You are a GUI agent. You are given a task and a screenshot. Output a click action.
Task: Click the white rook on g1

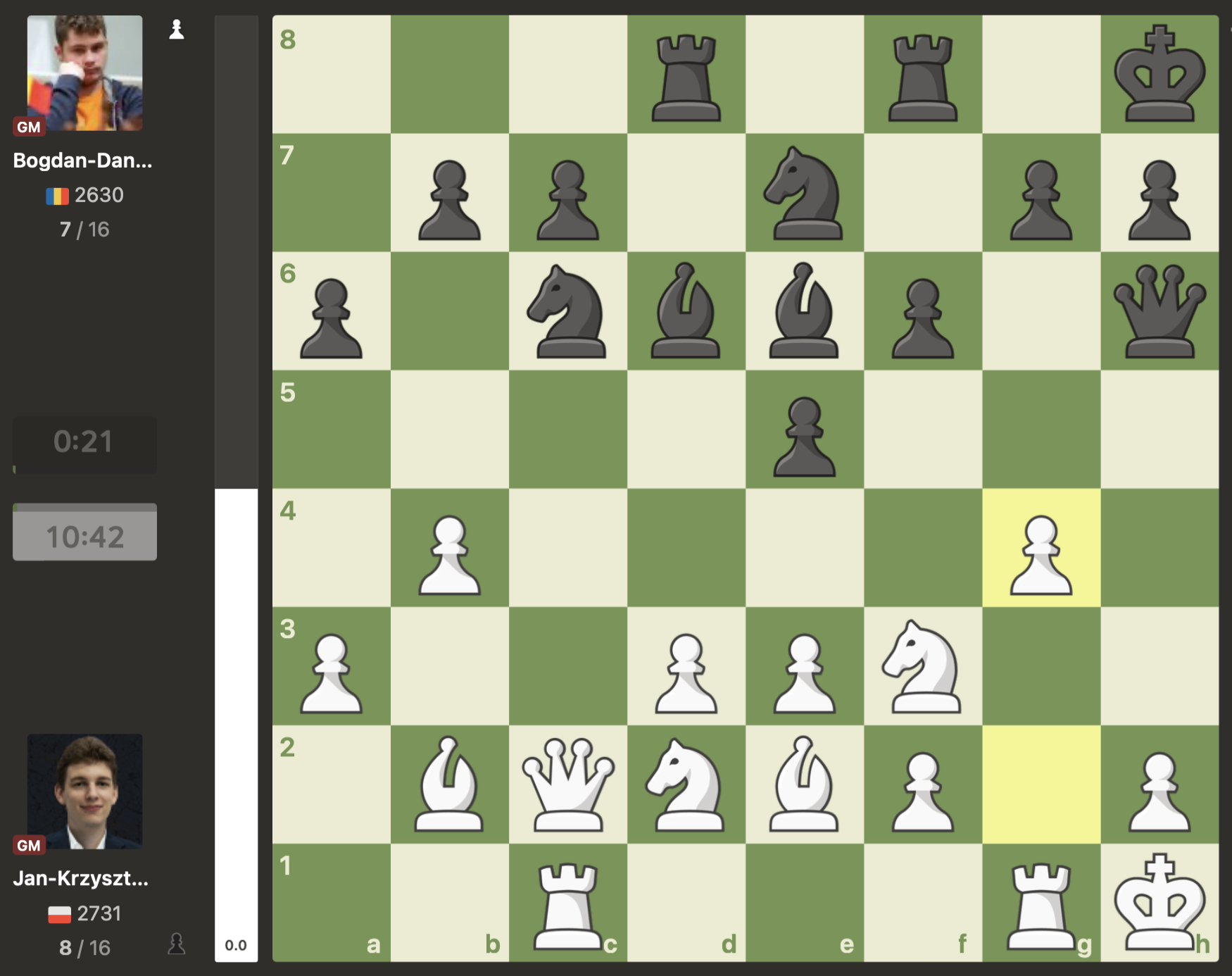(1041, 903)
